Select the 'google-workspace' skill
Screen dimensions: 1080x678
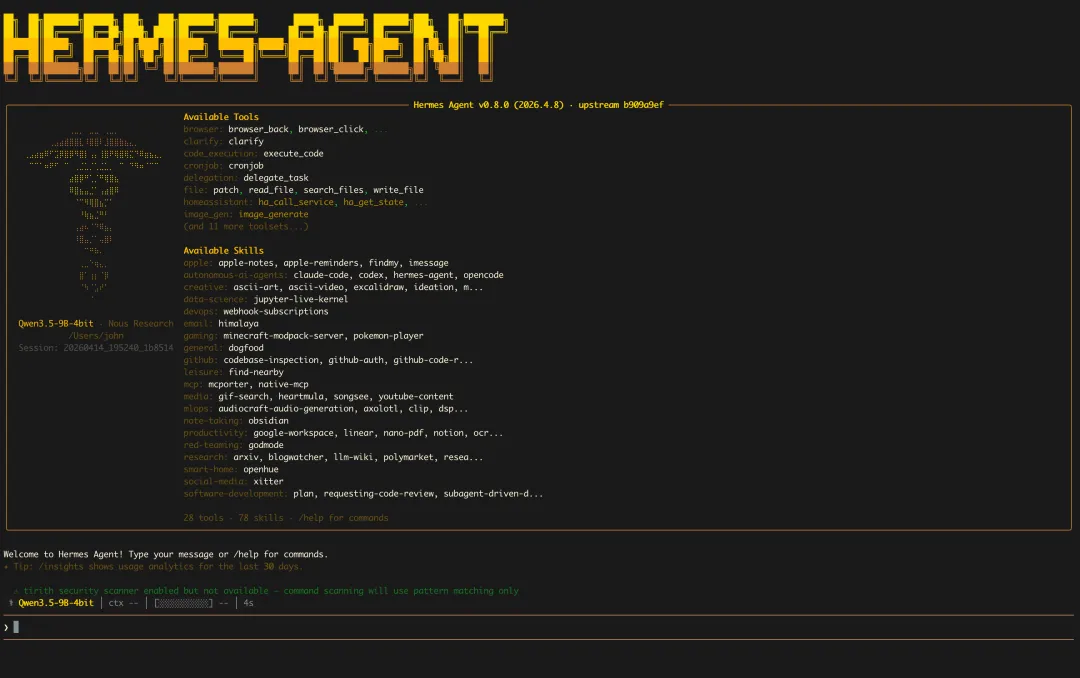[x=293, y=433]
